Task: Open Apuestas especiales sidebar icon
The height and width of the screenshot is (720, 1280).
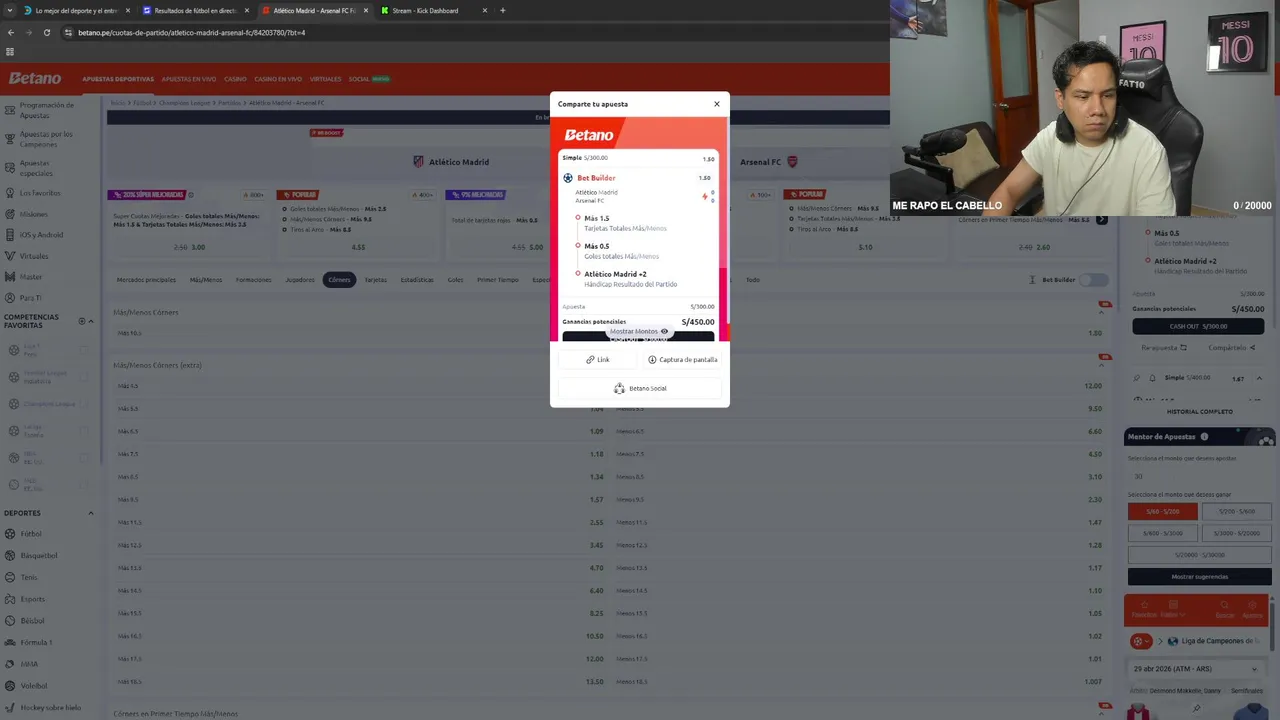Action: click(10, 167)
